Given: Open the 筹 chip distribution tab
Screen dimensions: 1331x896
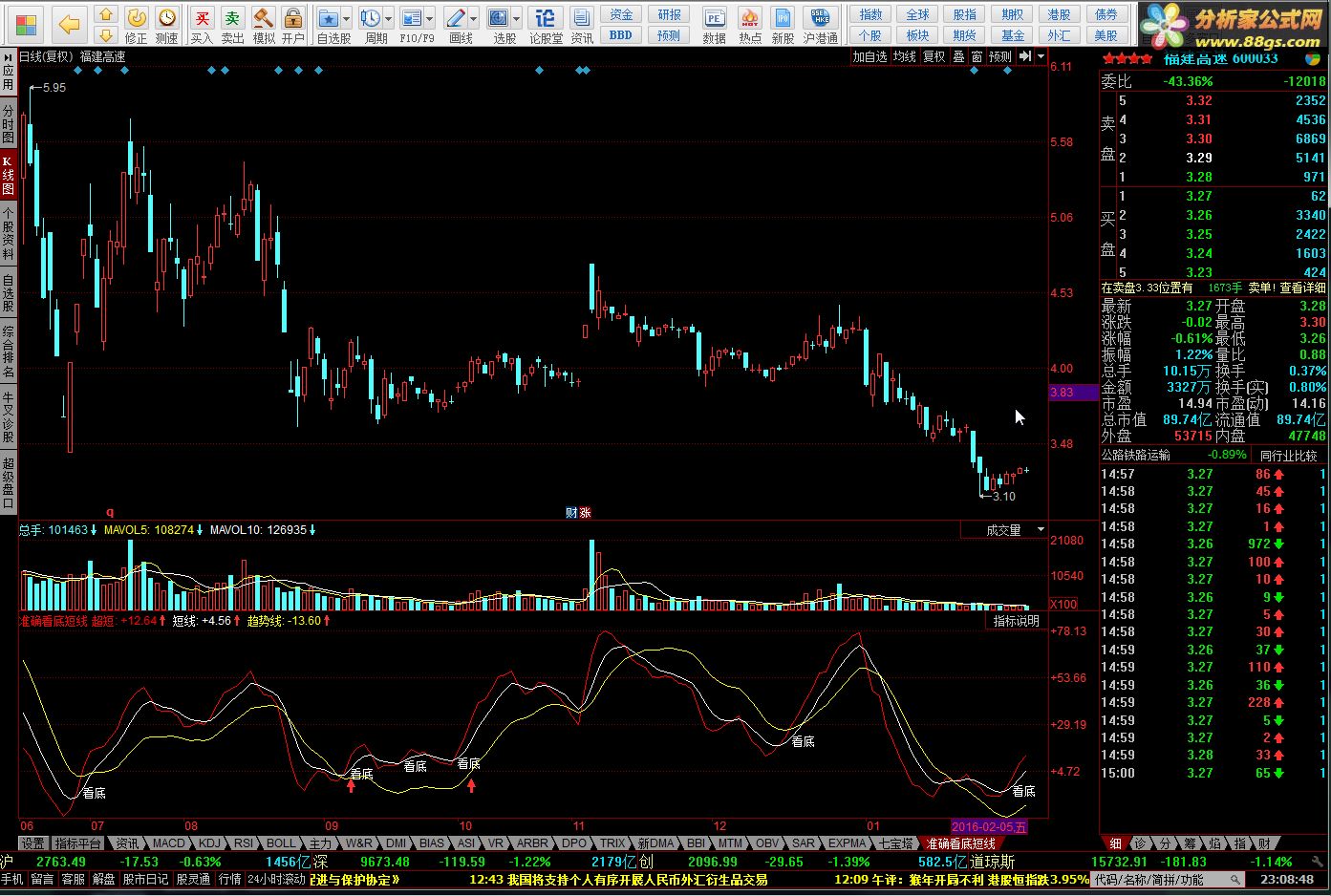Looking at the screenshot, I should tap(1190, 843).
